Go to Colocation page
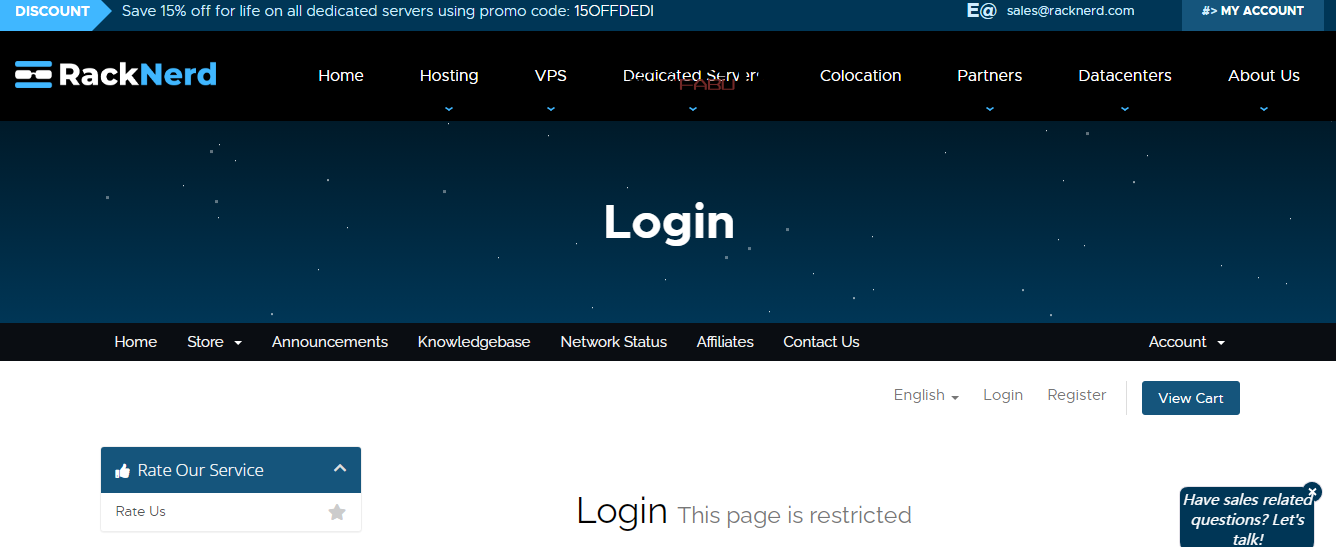Viewport: 1336px width, 547px height. point(860,76)
